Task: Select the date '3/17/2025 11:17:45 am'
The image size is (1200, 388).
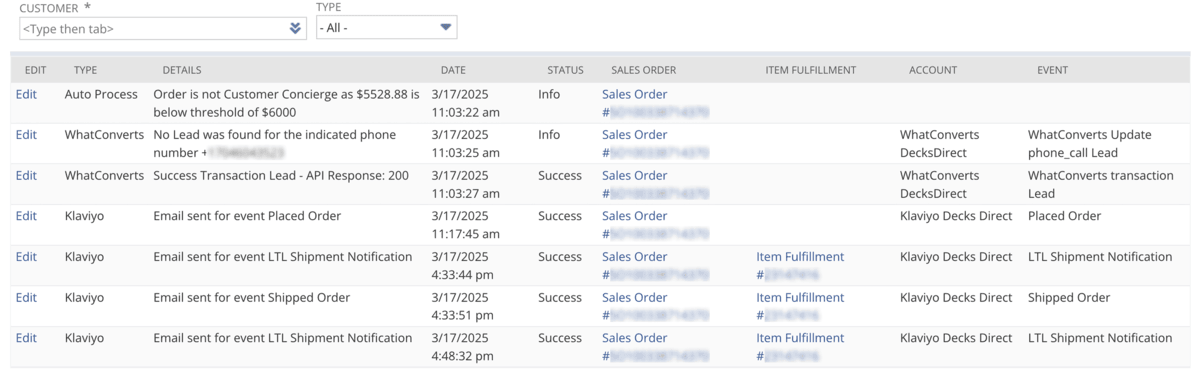Action: pyautogui.click(x=465, y=224)
